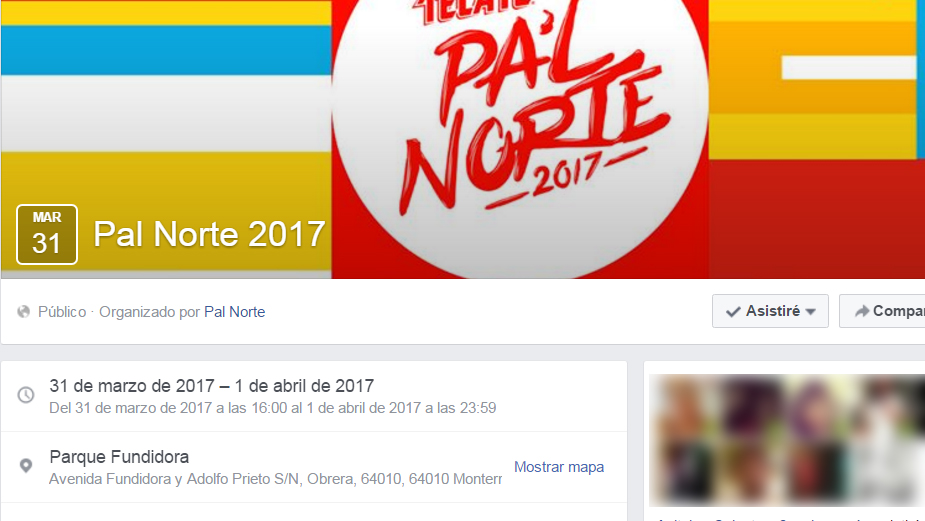This screenshot has width=925, height=521.
Task: Show the map with Mostrar mapa
Action: (559, 467)
